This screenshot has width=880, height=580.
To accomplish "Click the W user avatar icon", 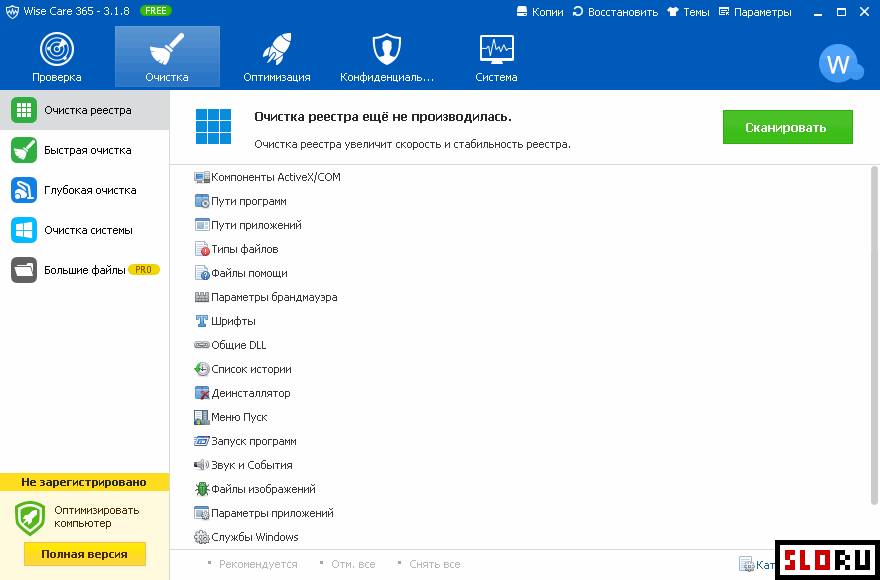I will [838, 65].
